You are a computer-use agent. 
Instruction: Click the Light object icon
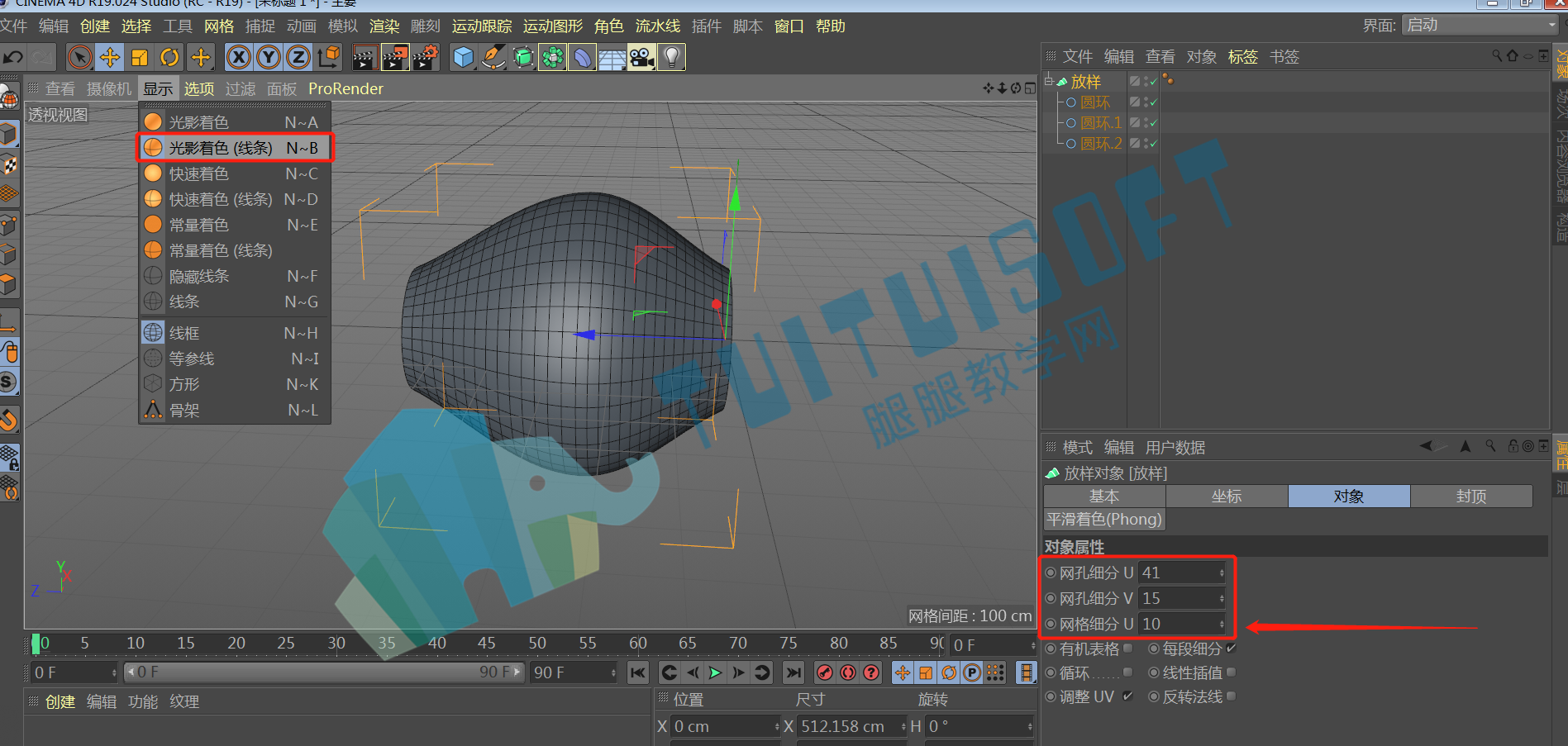click(x=672, y=57)
